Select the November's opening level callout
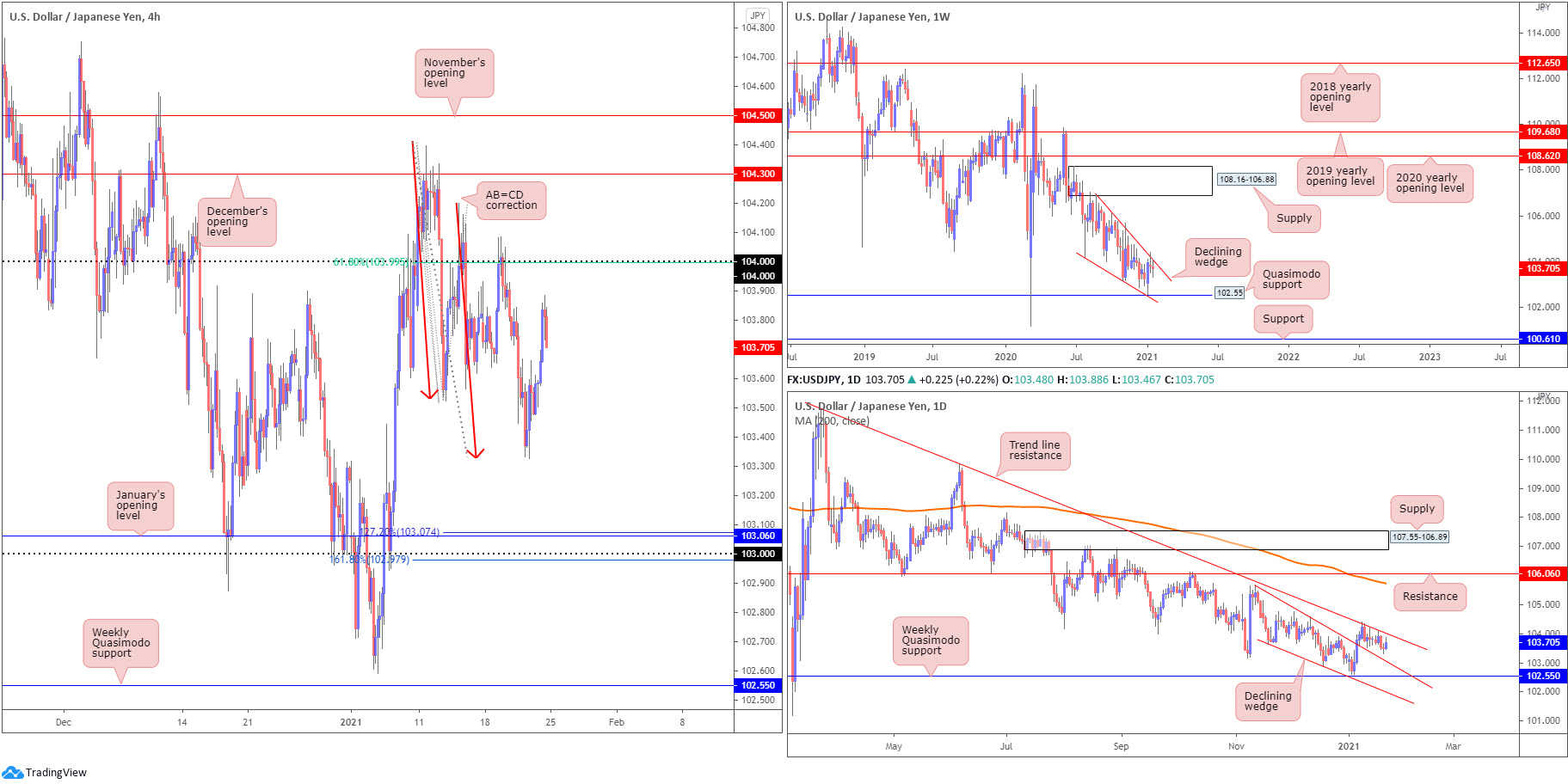The width and height of the screenshot is (1568, 784). (454, 73)
